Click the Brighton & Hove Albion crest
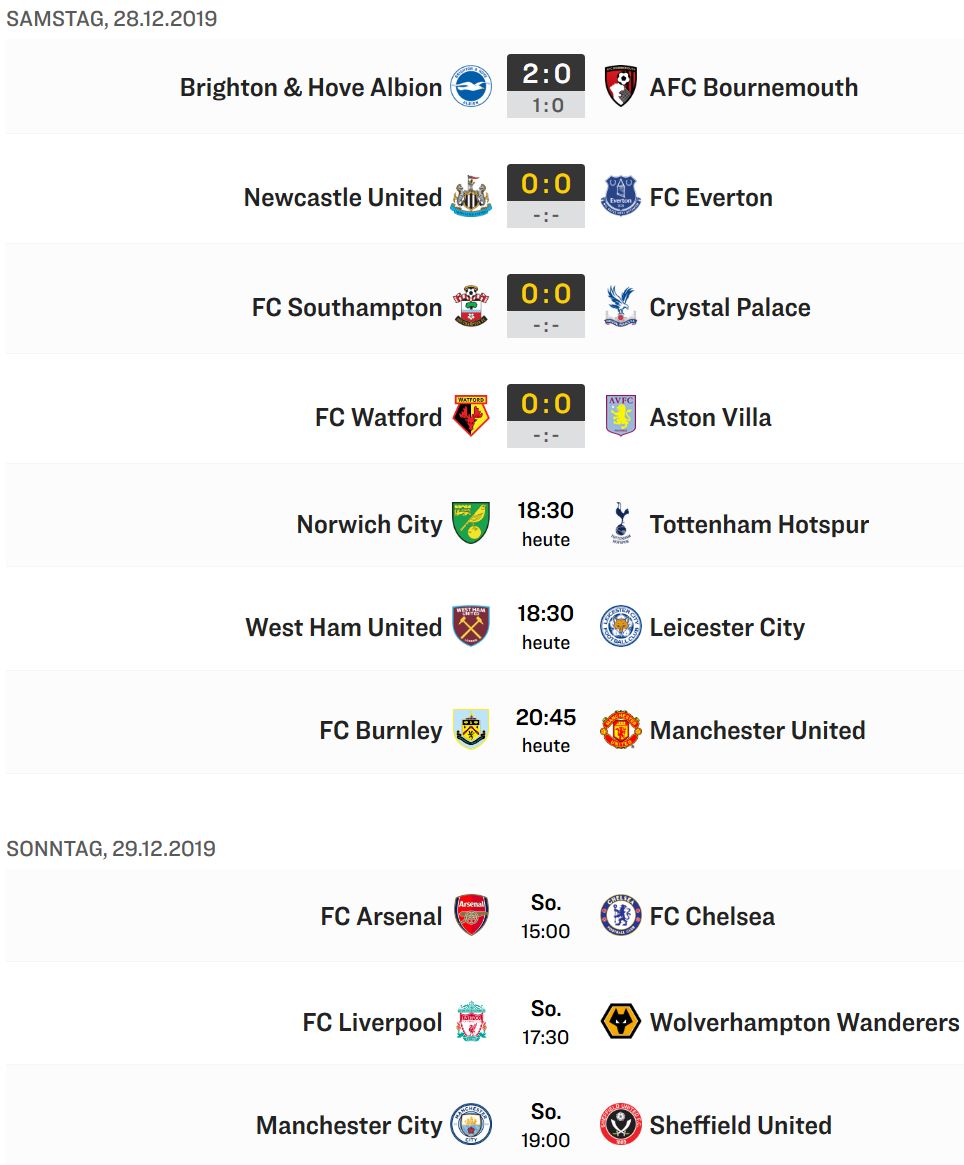Viewport: 964px width, 1165px height. [x=471, y=86]
